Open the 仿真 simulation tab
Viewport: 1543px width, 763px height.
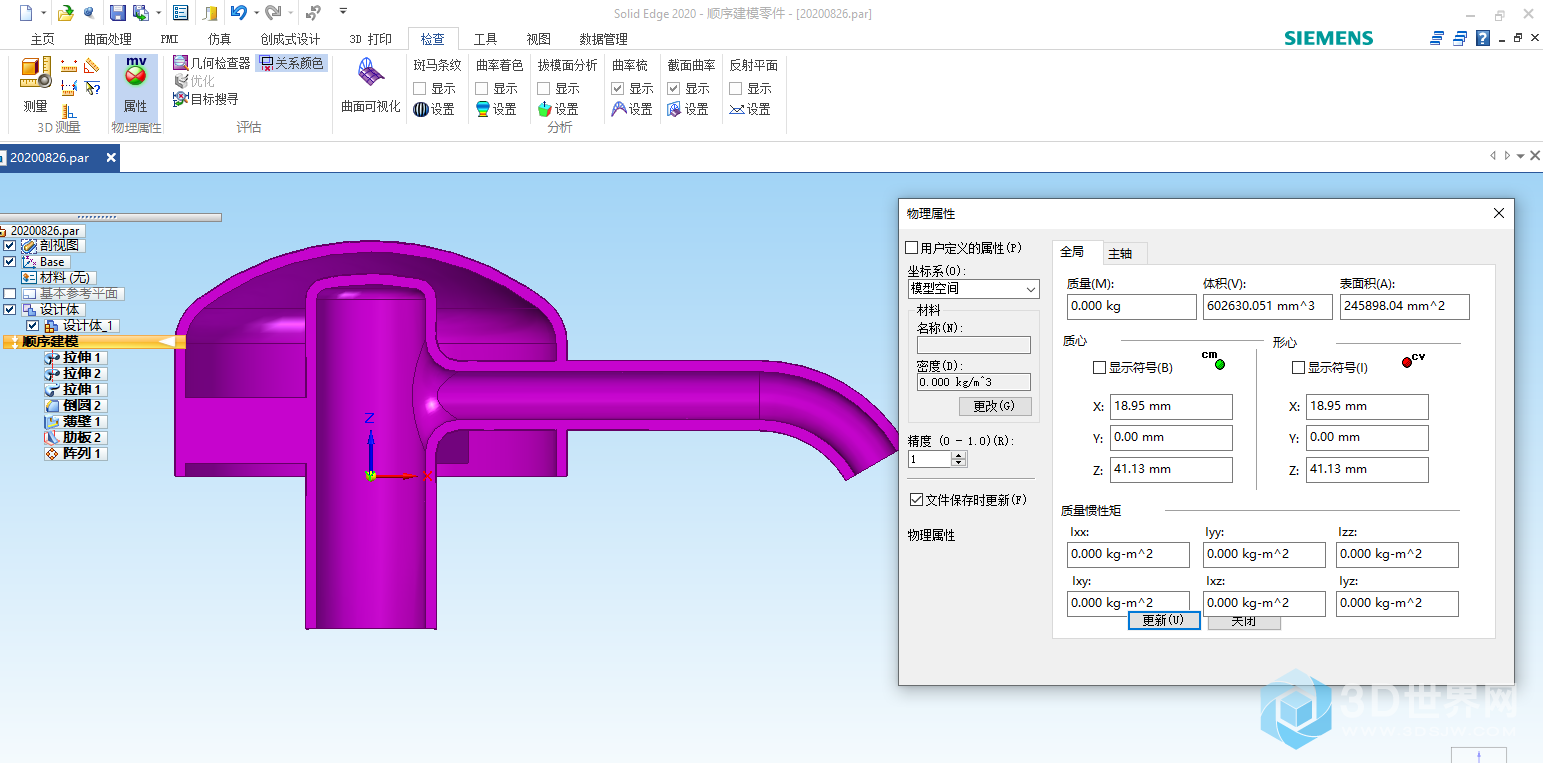219,39
